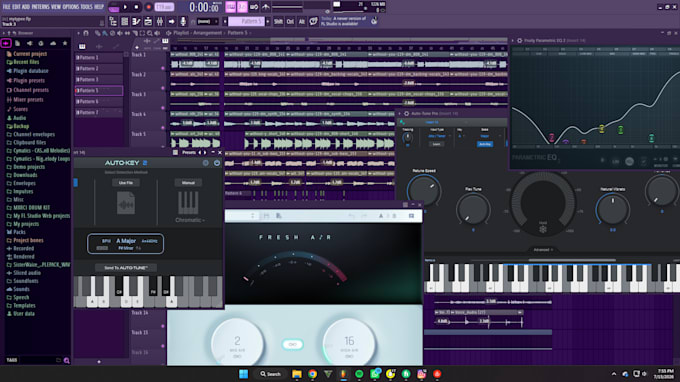Click the Hold freeze snowflake icon

[543, 229]
